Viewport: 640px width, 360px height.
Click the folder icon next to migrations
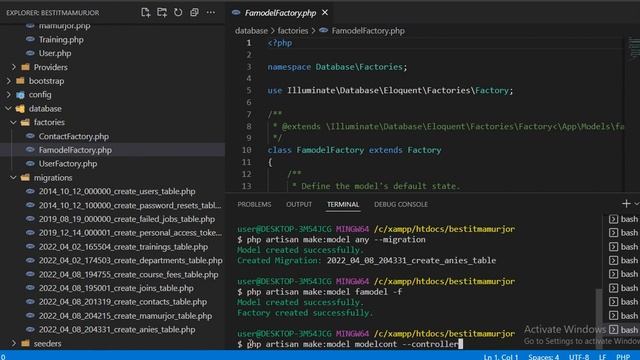point(25,178)
